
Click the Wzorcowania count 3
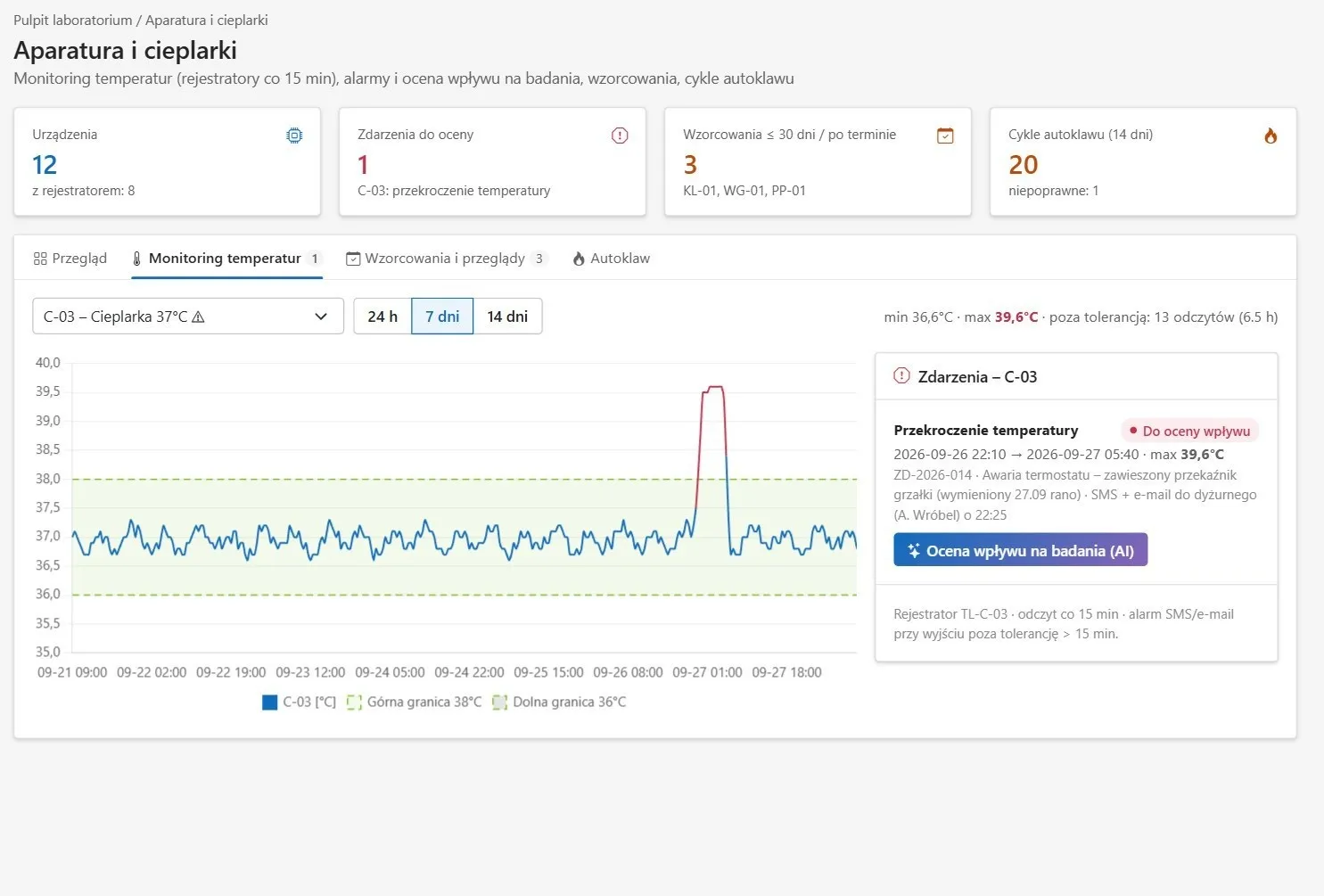coord(690,165)
